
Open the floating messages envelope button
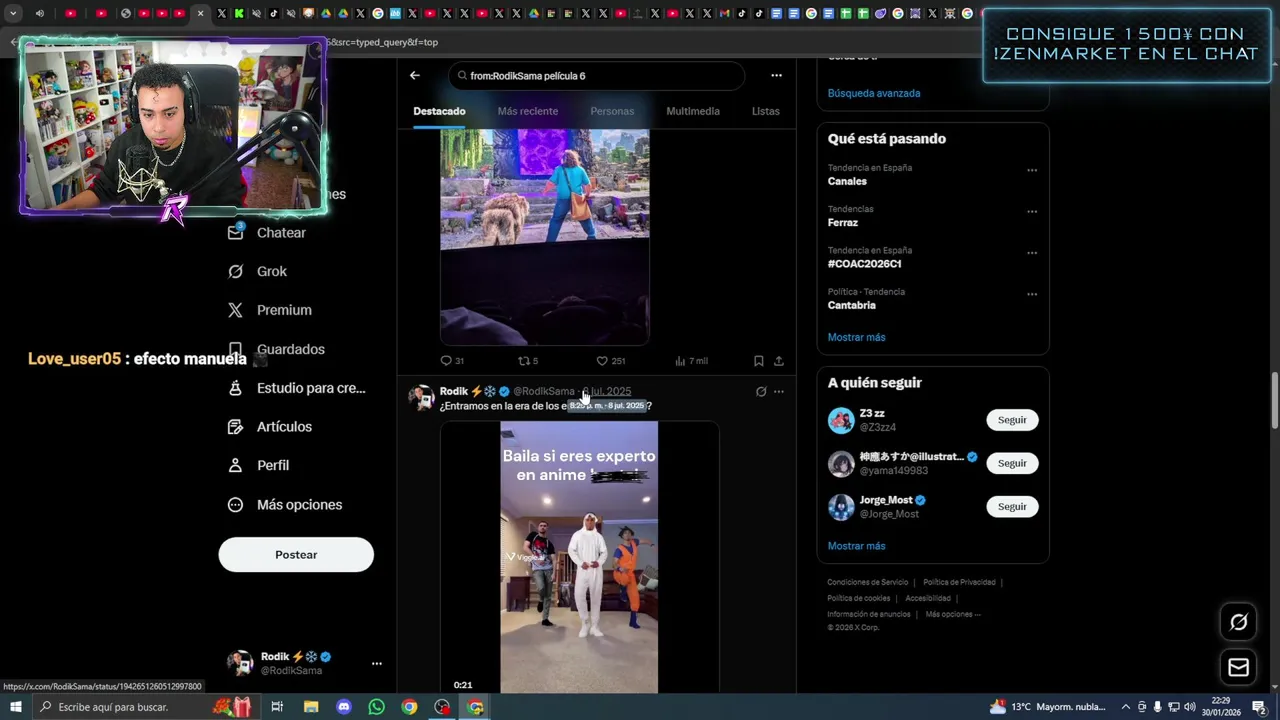(1239, 667)
